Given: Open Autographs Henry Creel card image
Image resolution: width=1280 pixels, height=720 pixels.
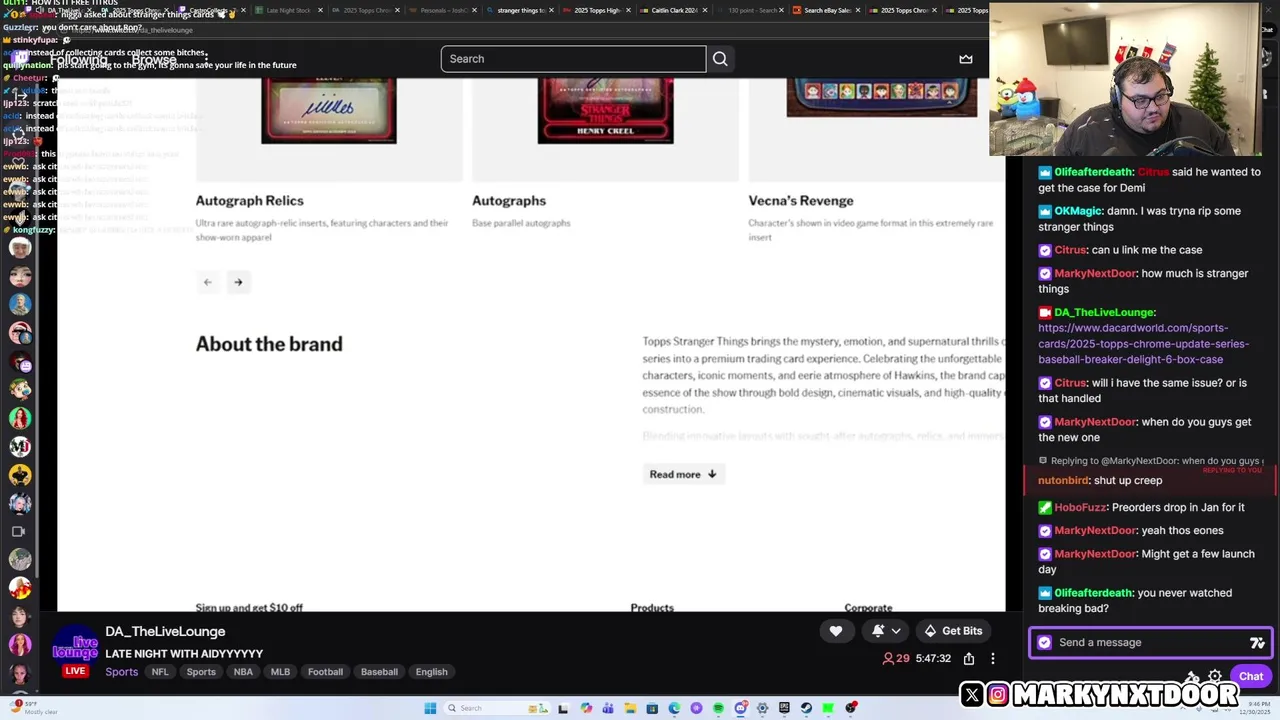Looking at the screenshot, I should pyautogui.click(x=605, y=111).
